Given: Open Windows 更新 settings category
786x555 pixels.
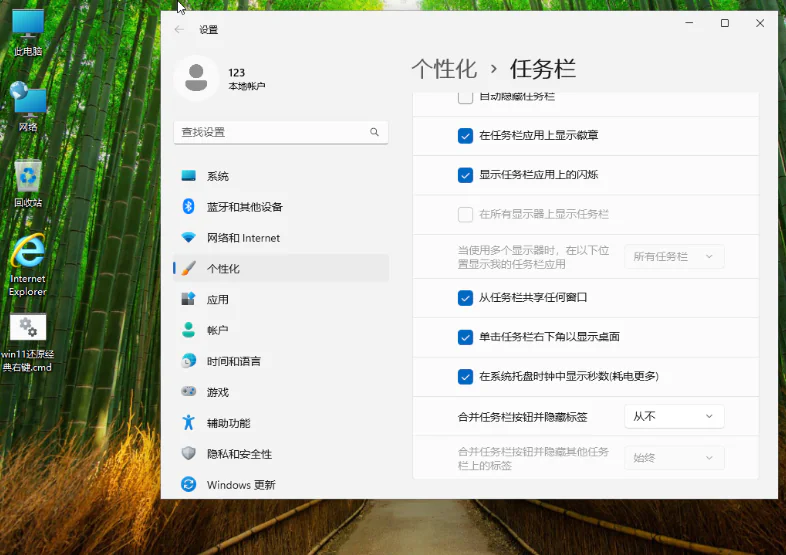Looking at the screenshot, I should (281, 485).
